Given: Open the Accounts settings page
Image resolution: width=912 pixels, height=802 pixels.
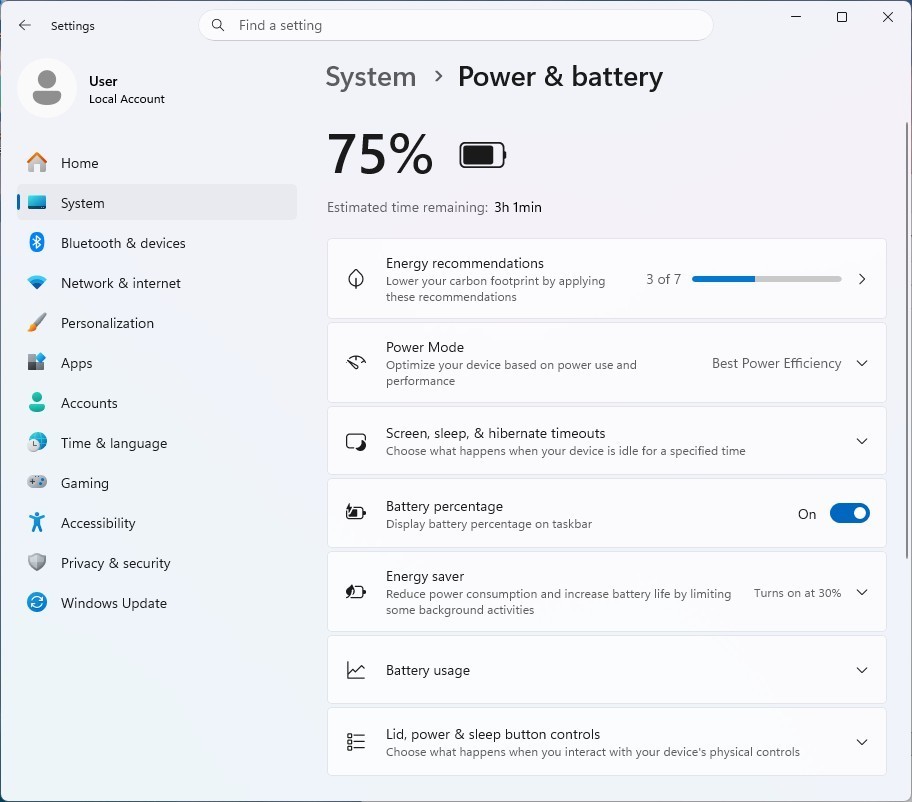Looking at the screenshot, I should 157,402.
